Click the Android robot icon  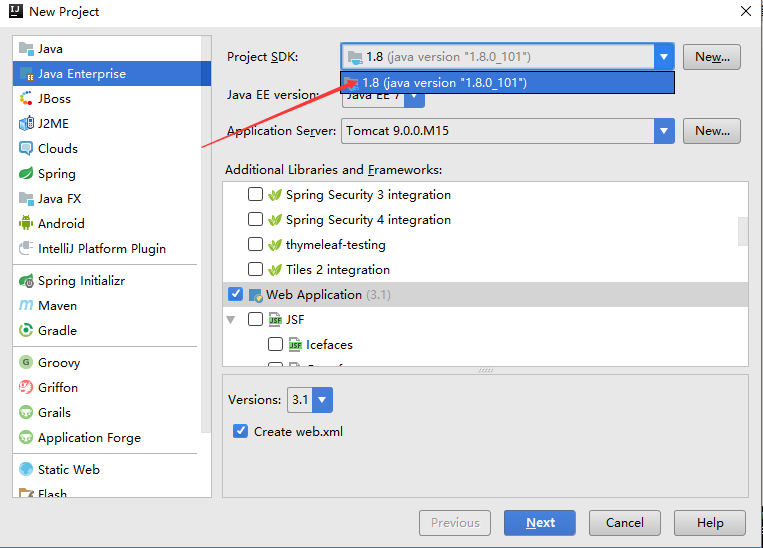26,224
